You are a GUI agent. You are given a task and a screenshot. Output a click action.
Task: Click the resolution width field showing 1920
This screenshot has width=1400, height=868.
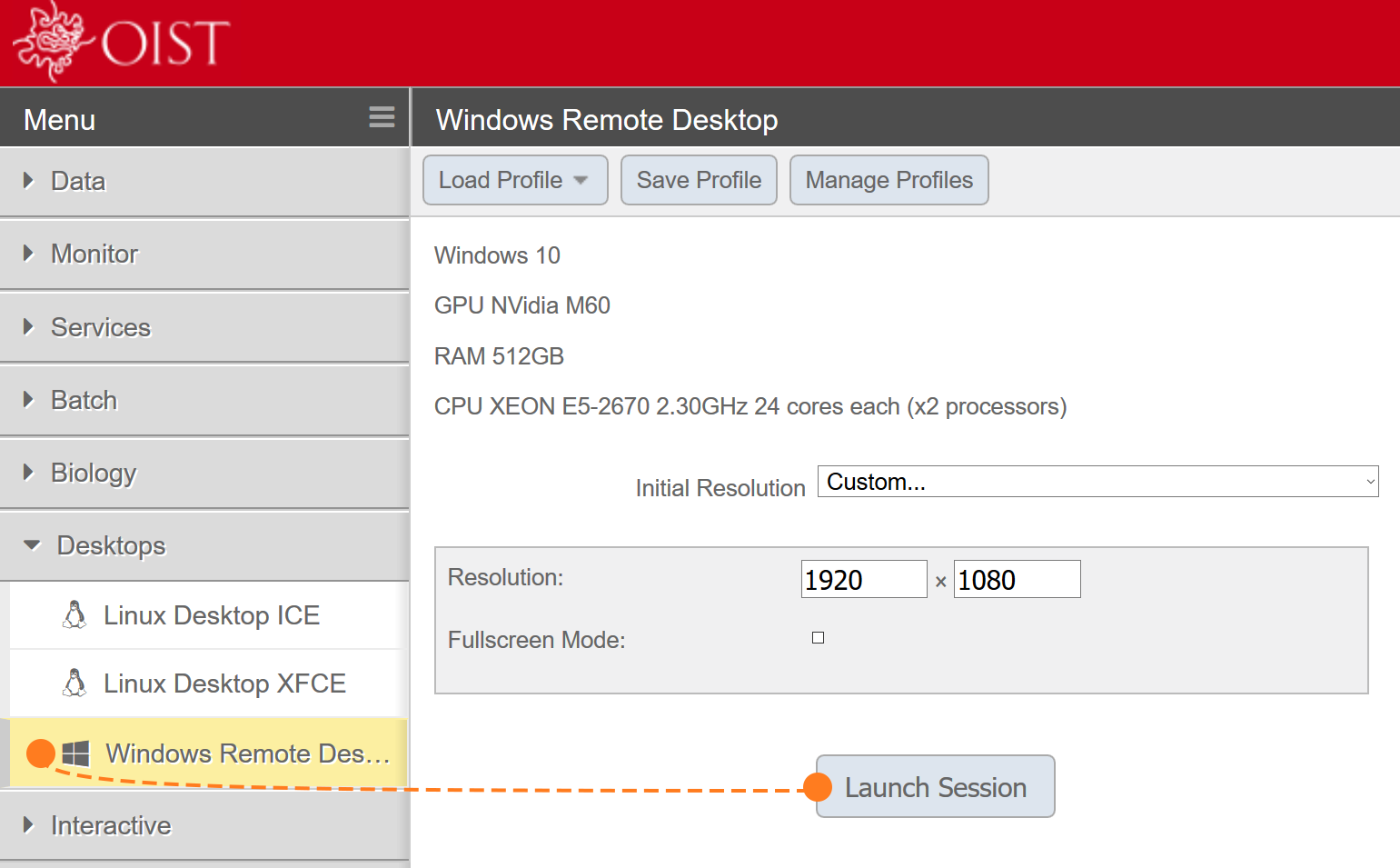tap(863, 580)
